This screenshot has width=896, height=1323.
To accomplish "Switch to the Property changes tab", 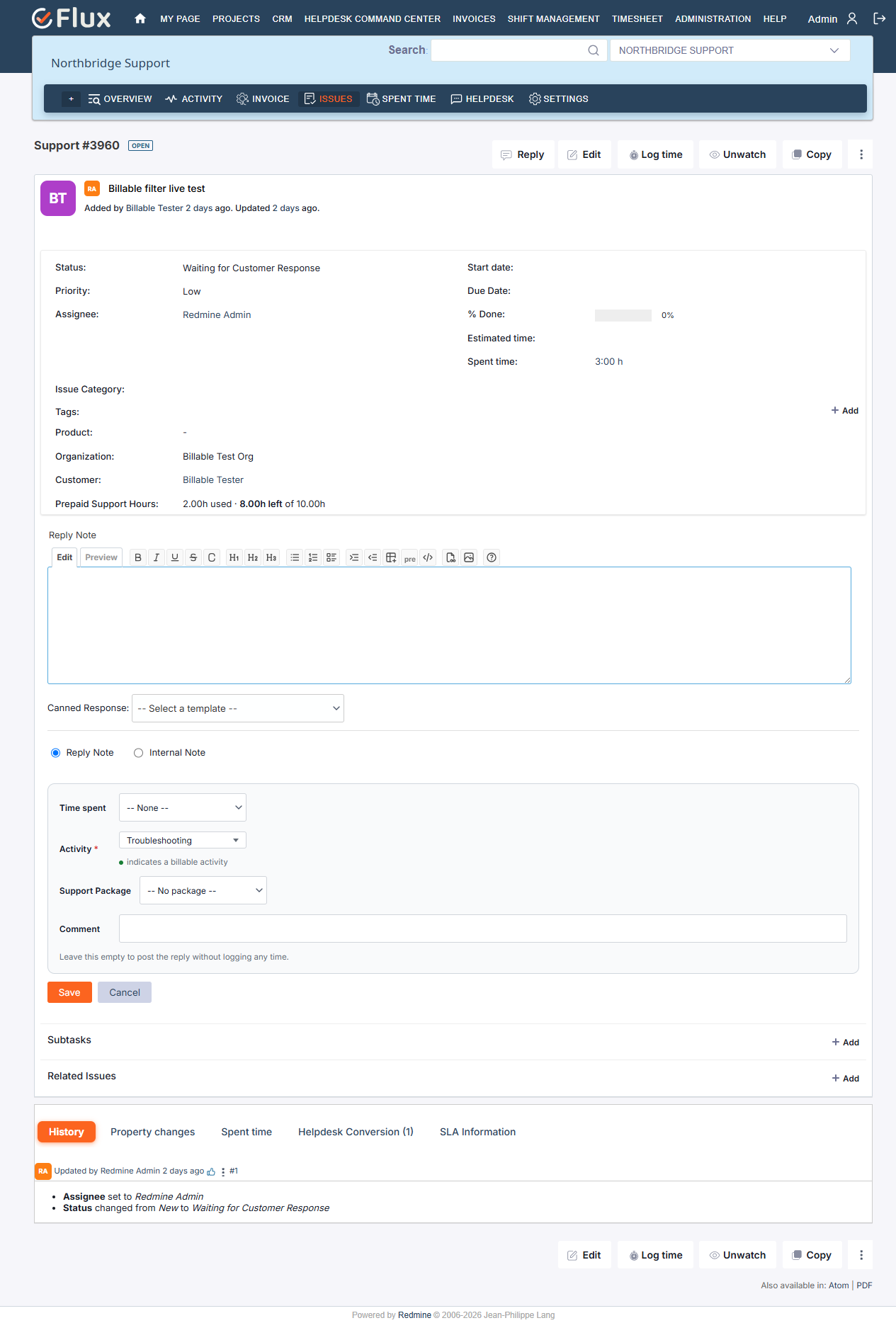I will (152, 1132).
